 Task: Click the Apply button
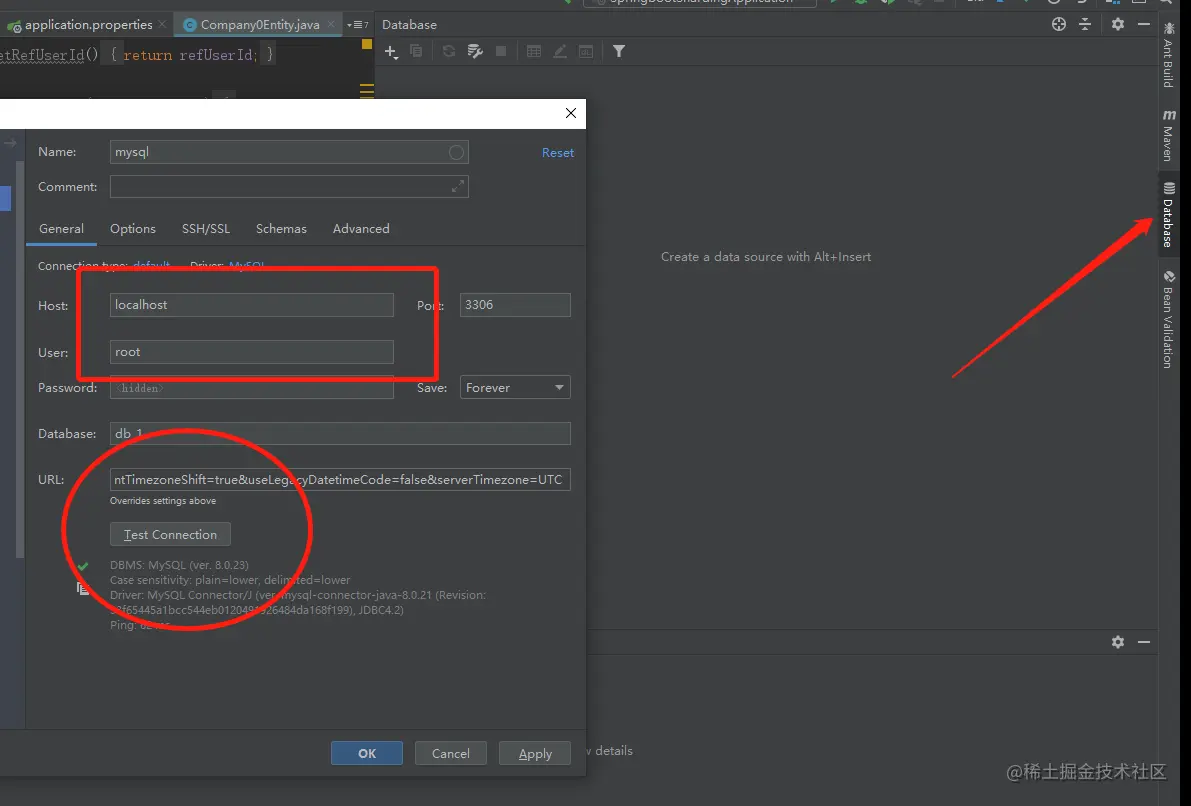(535, 753)
